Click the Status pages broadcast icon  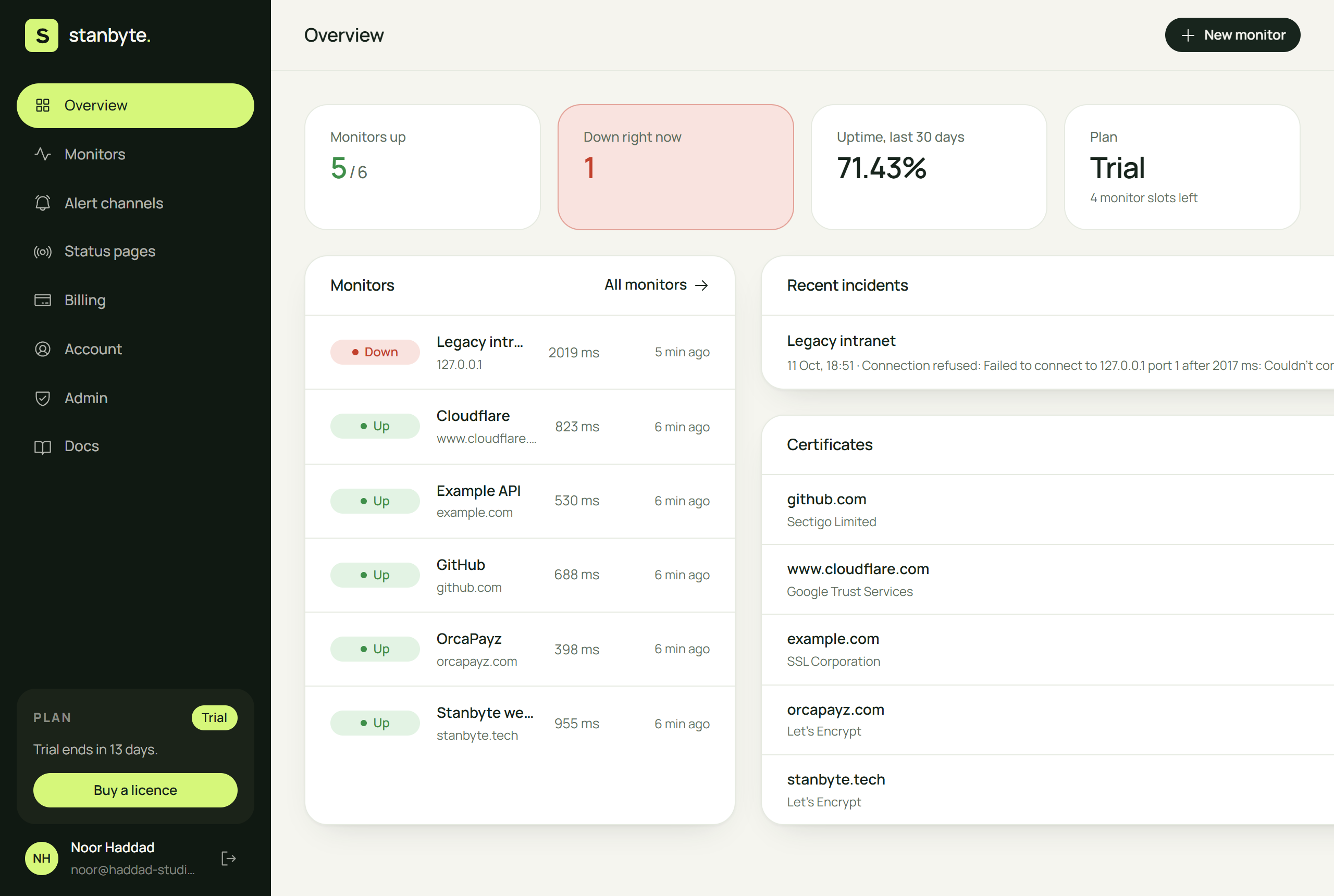point(43,252)
